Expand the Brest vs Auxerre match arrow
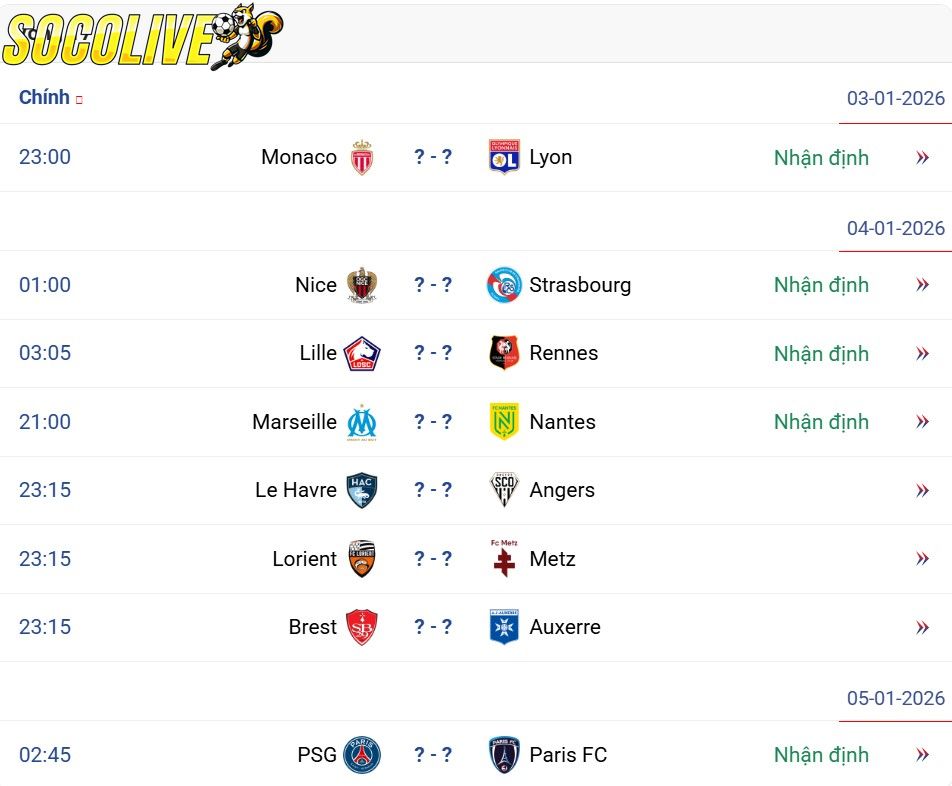This screenshot has height=786, width=952. point(922,627)
